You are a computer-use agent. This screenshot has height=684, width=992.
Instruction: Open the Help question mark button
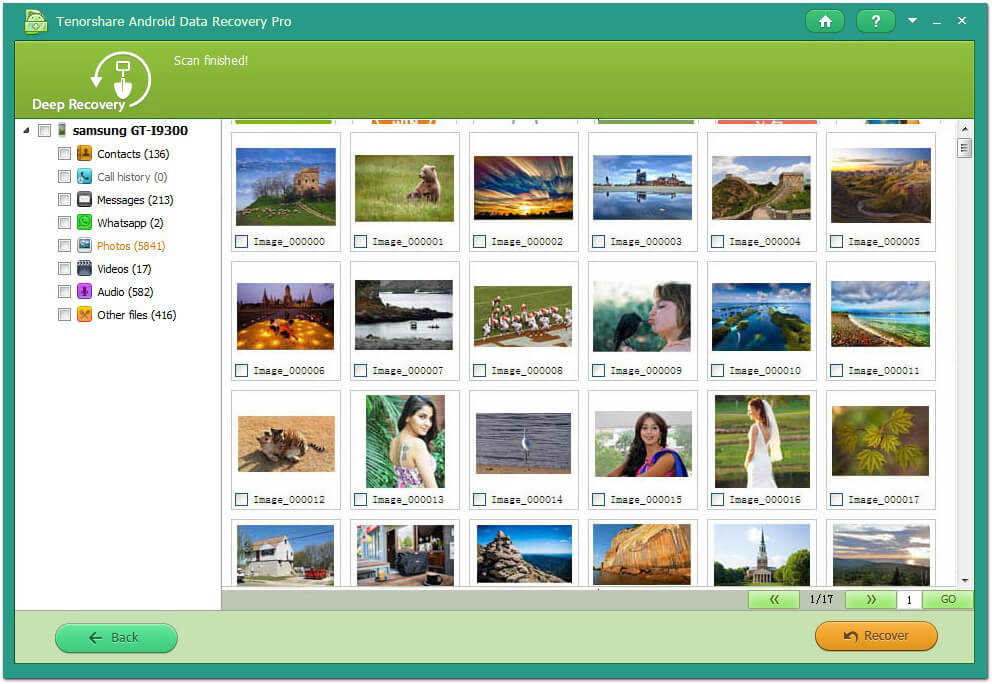(x=876, y=22)
